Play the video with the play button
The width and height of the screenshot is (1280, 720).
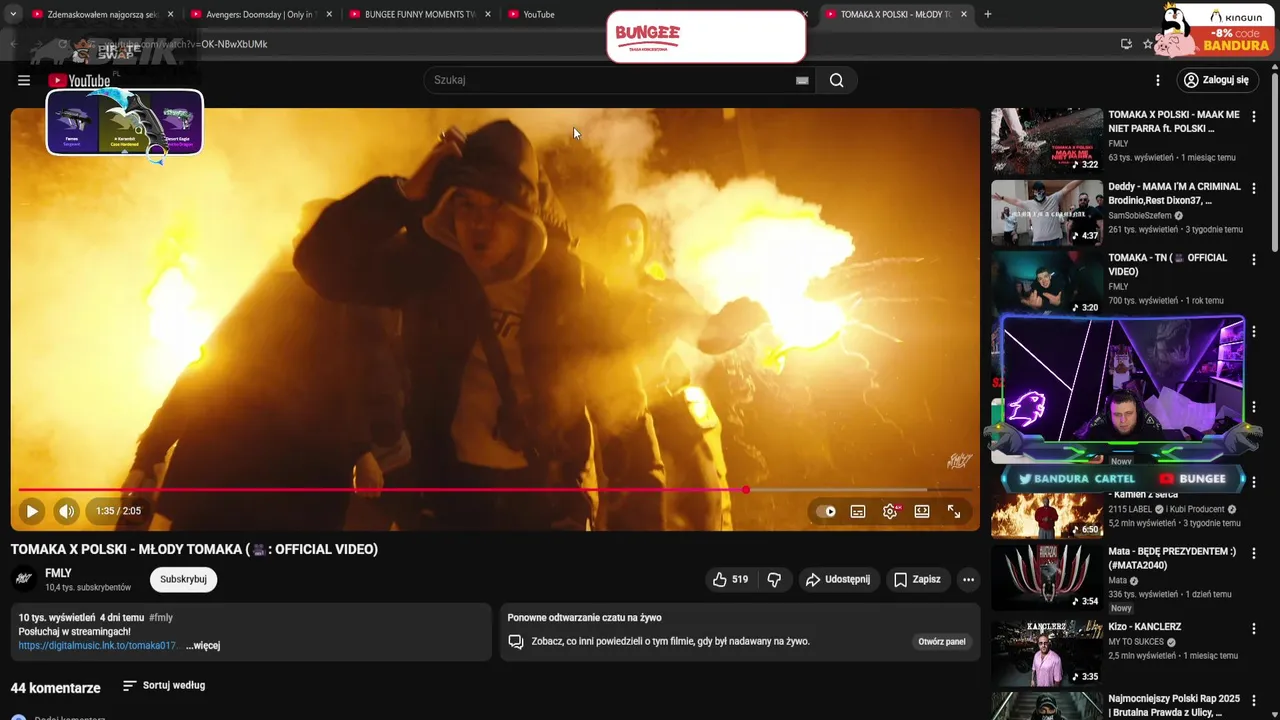(32, 511)
